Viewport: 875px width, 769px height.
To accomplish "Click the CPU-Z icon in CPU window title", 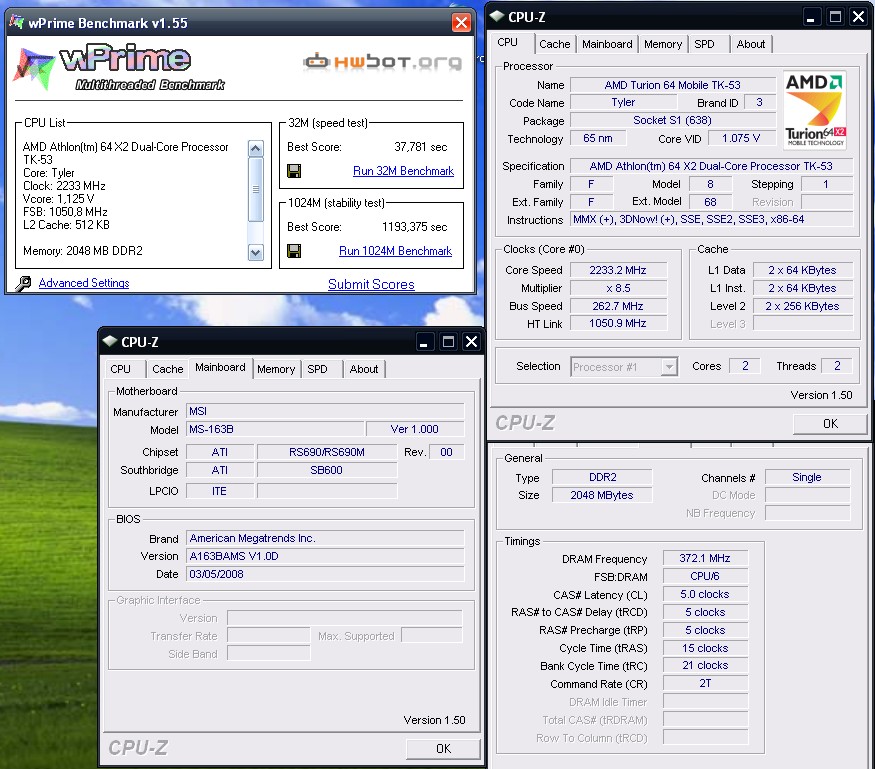I will [x=497, y=16].
